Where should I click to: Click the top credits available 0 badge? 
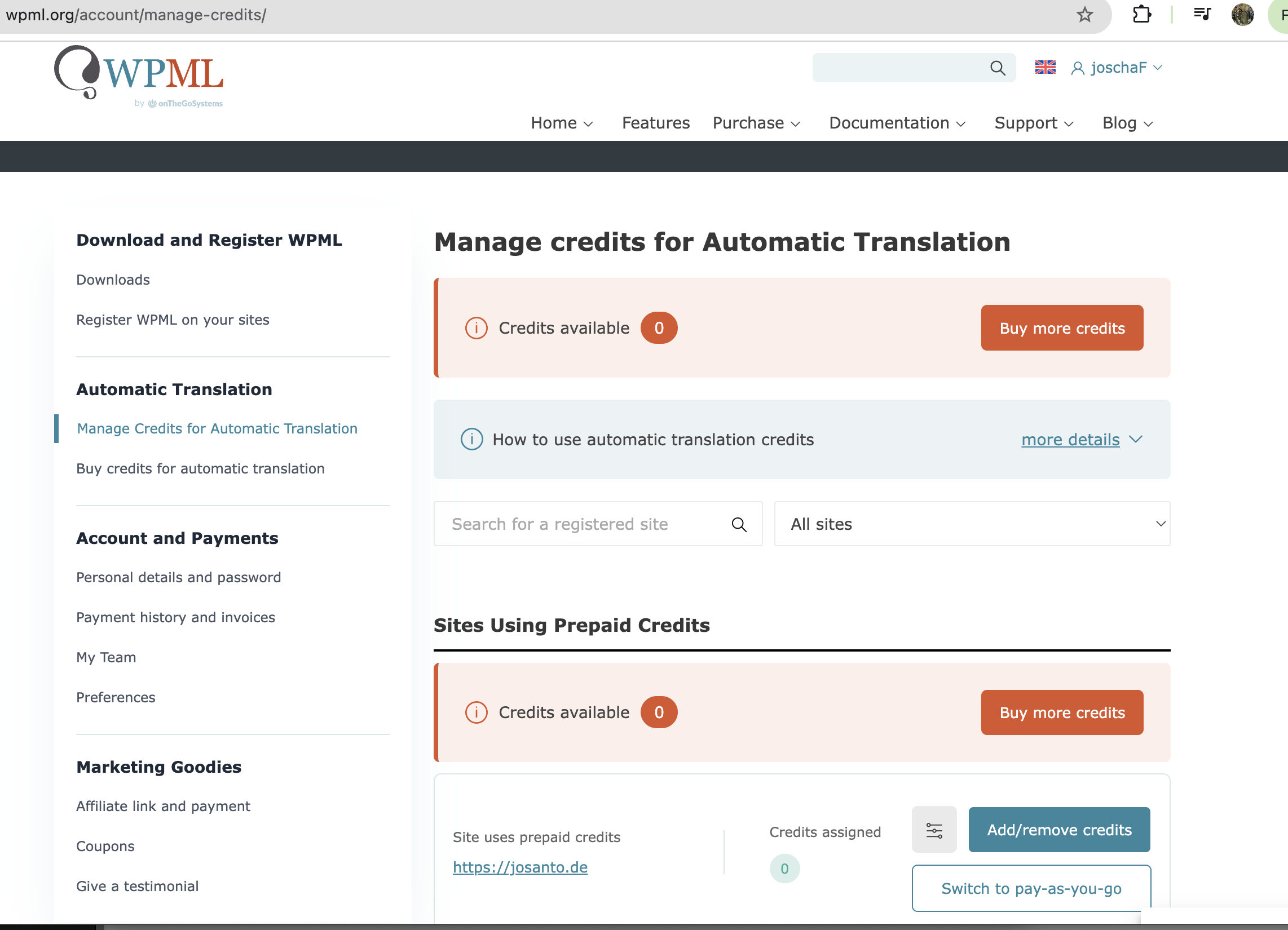659,328
